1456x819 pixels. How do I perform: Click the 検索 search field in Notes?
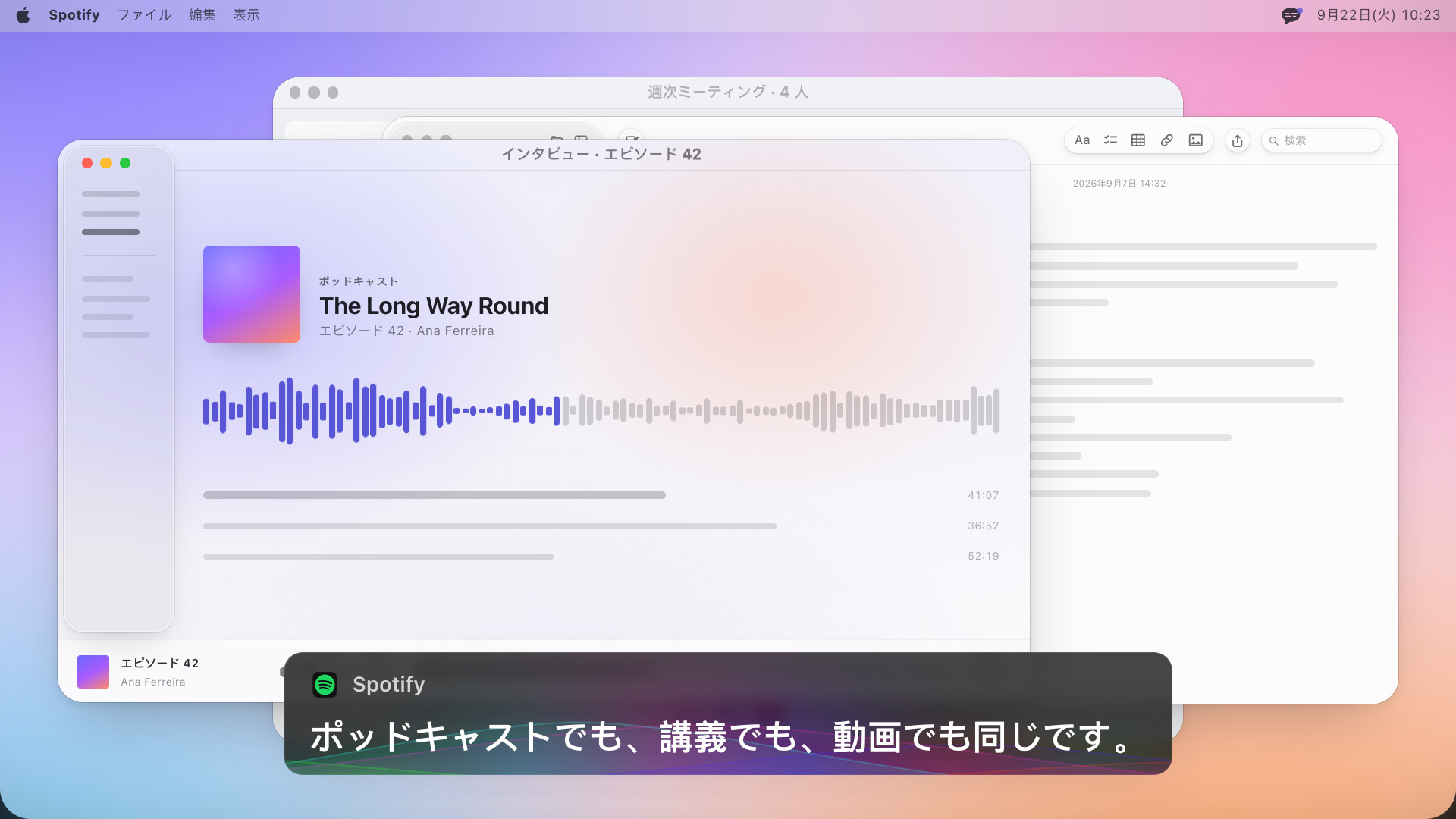pos(1322,140)
